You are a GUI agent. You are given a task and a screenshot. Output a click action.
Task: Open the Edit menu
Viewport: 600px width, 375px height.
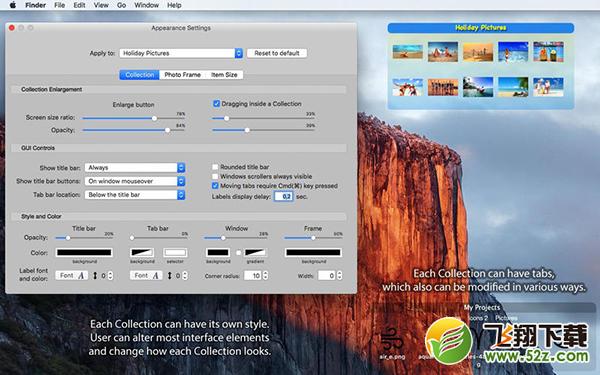[79, 5]
